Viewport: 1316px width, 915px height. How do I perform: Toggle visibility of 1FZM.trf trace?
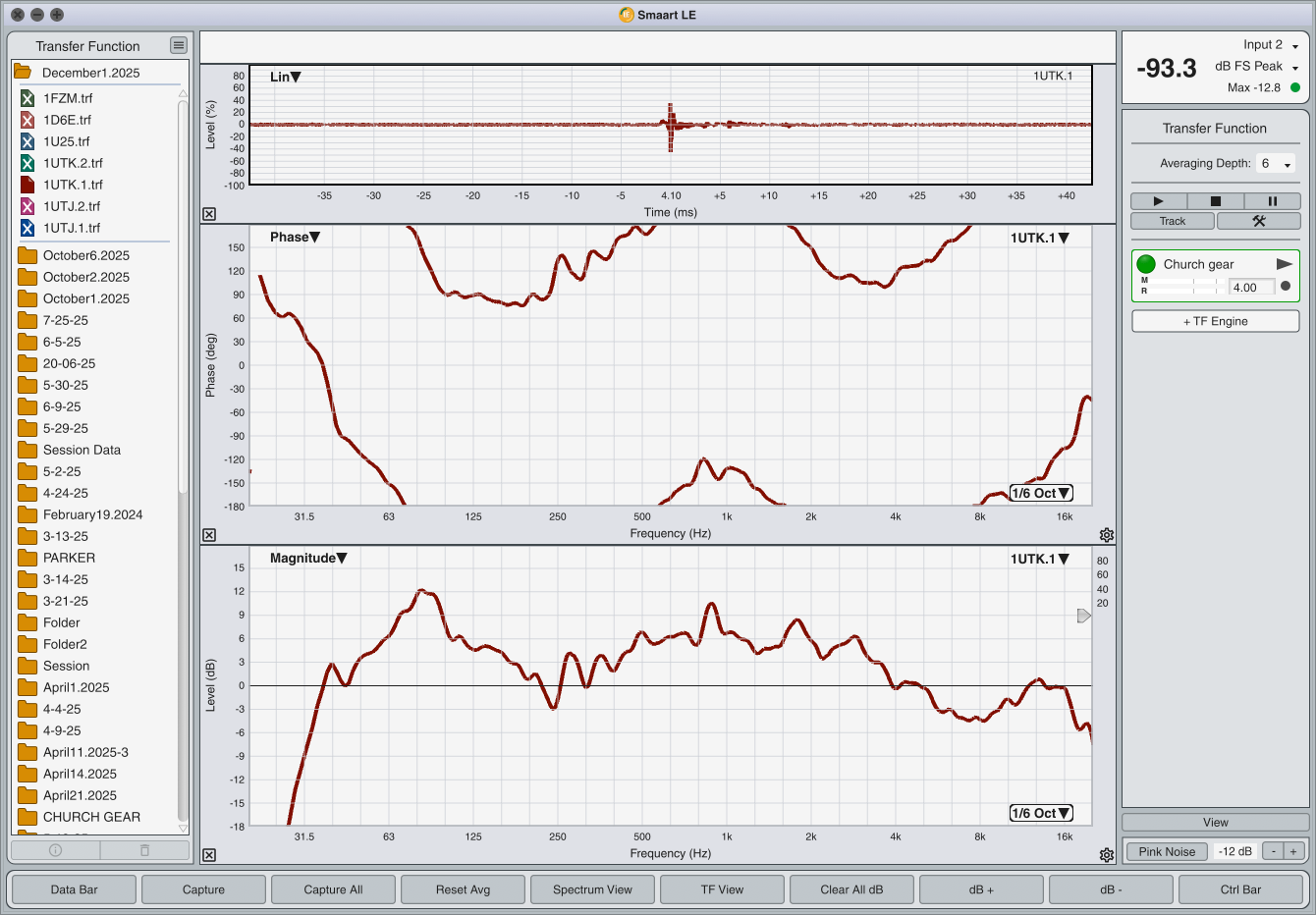(27, 98)
